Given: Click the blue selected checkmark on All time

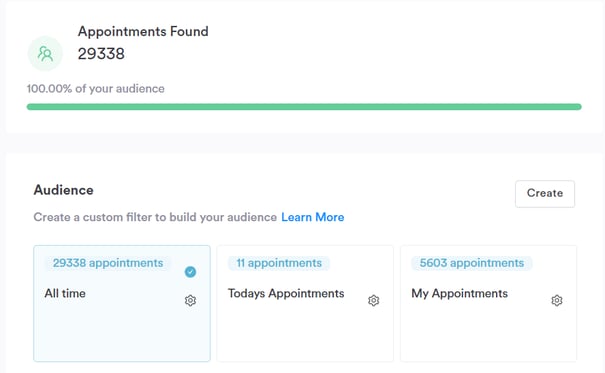Looking at the screenshot, I should click(190, 272).
